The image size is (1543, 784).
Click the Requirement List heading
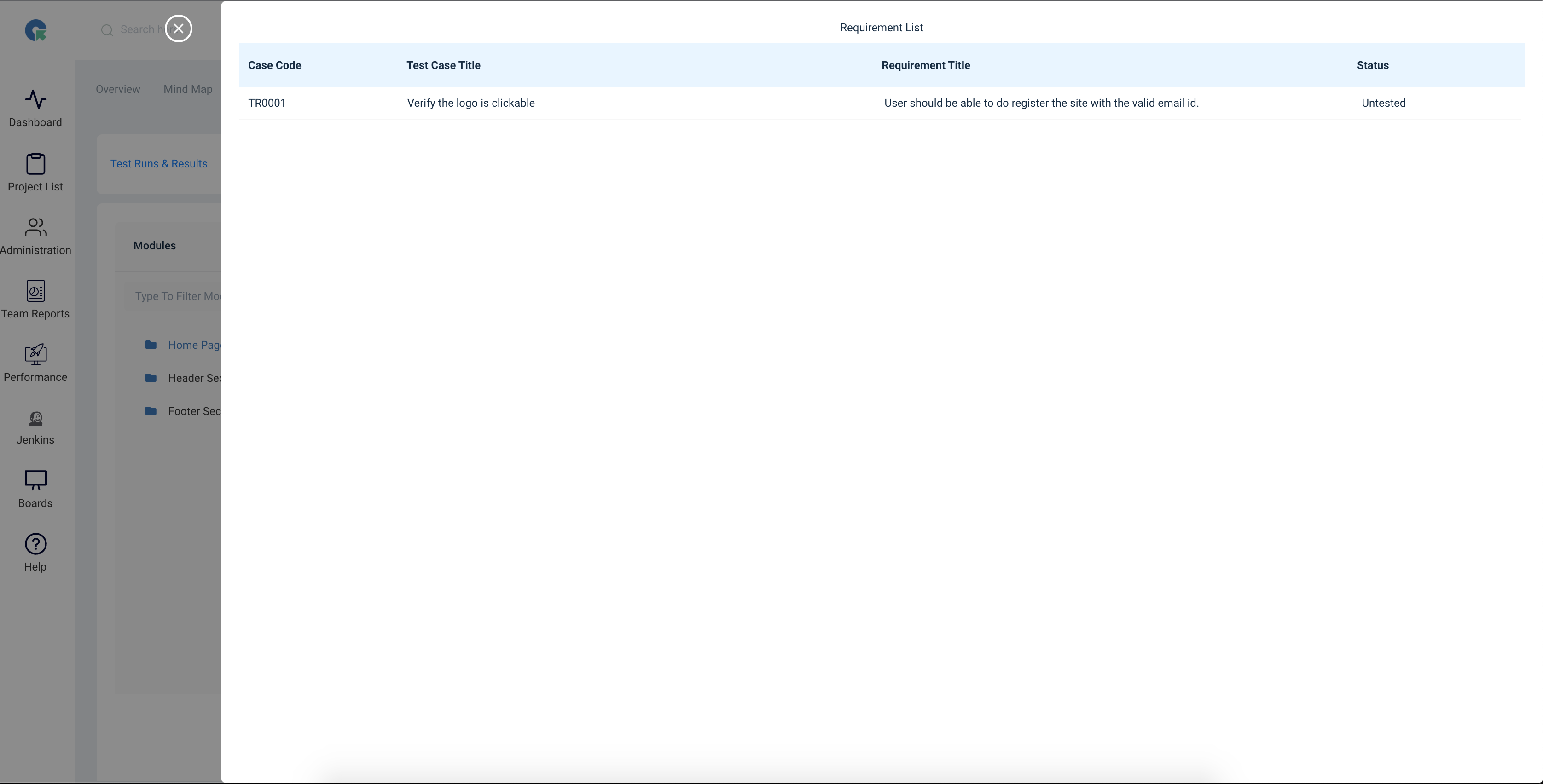pyautogui.click(x=881, y=28)
